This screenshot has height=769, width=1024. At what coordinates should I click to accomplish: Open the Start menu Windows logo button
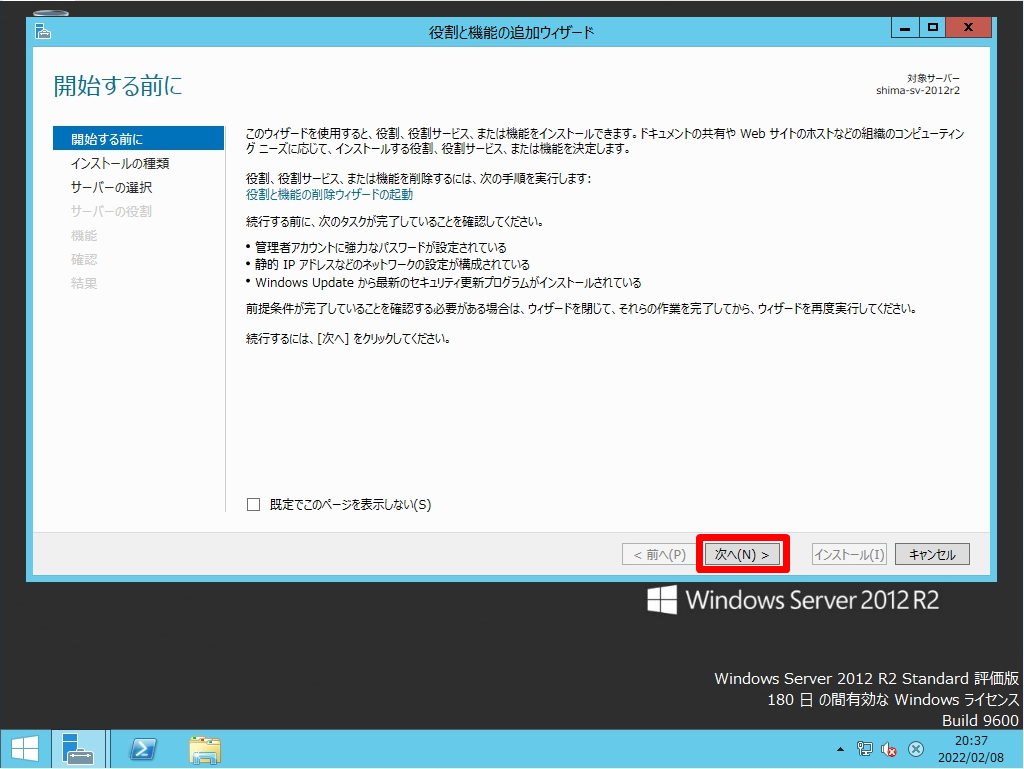click(x=25, y=749)
